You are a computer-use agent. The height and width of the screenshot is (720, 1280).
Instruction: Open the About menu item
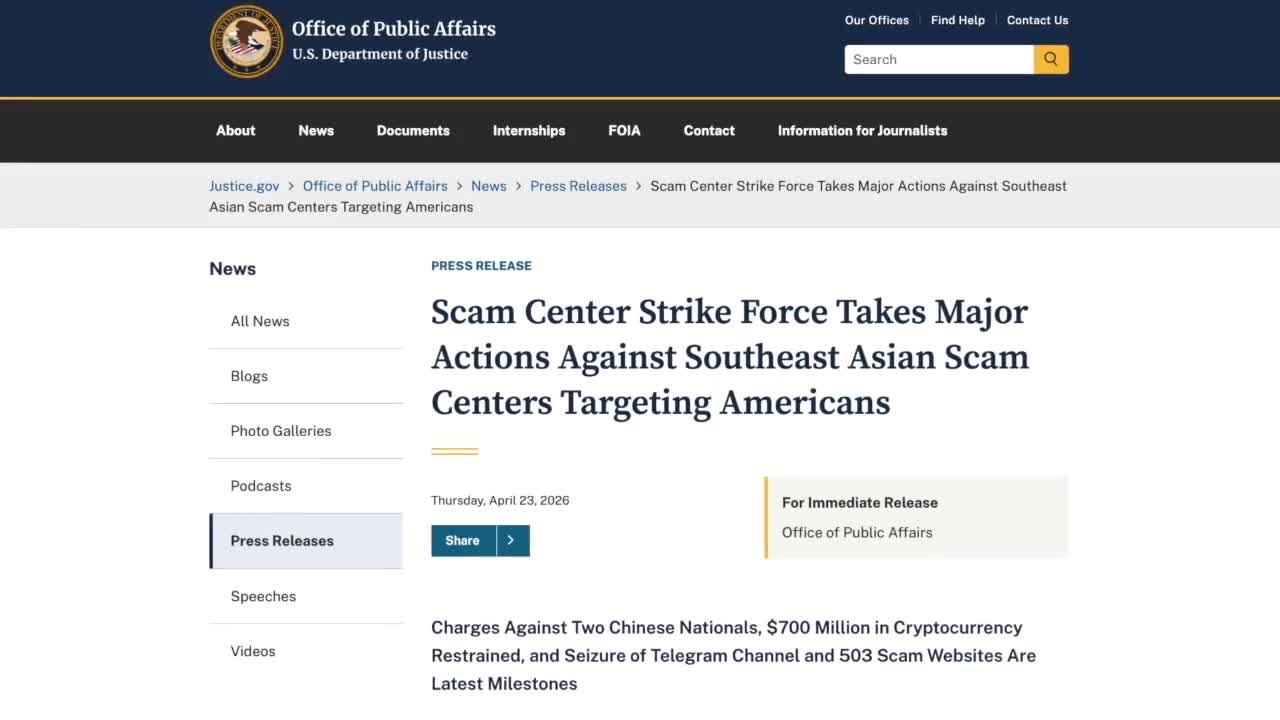[236, 130]
